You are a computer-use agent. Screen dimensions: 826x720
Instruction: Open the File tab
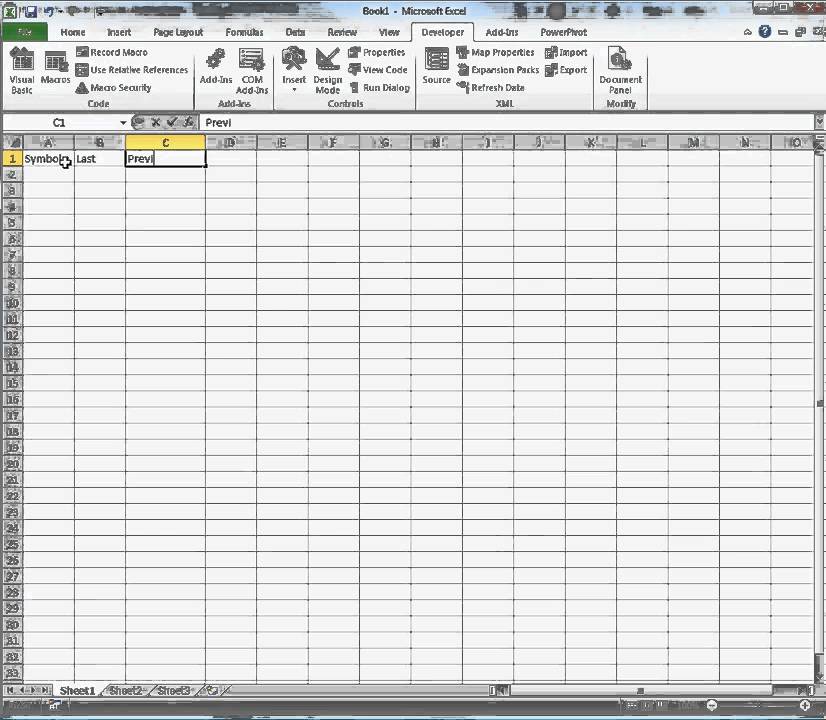pos(25,32)
